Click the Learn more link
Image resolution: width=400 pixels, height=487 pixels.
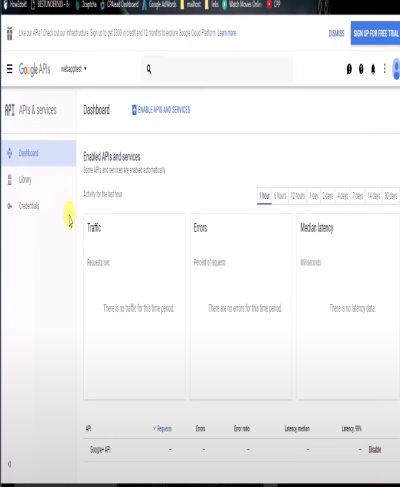pyautogui.click(x=227, y=33)
